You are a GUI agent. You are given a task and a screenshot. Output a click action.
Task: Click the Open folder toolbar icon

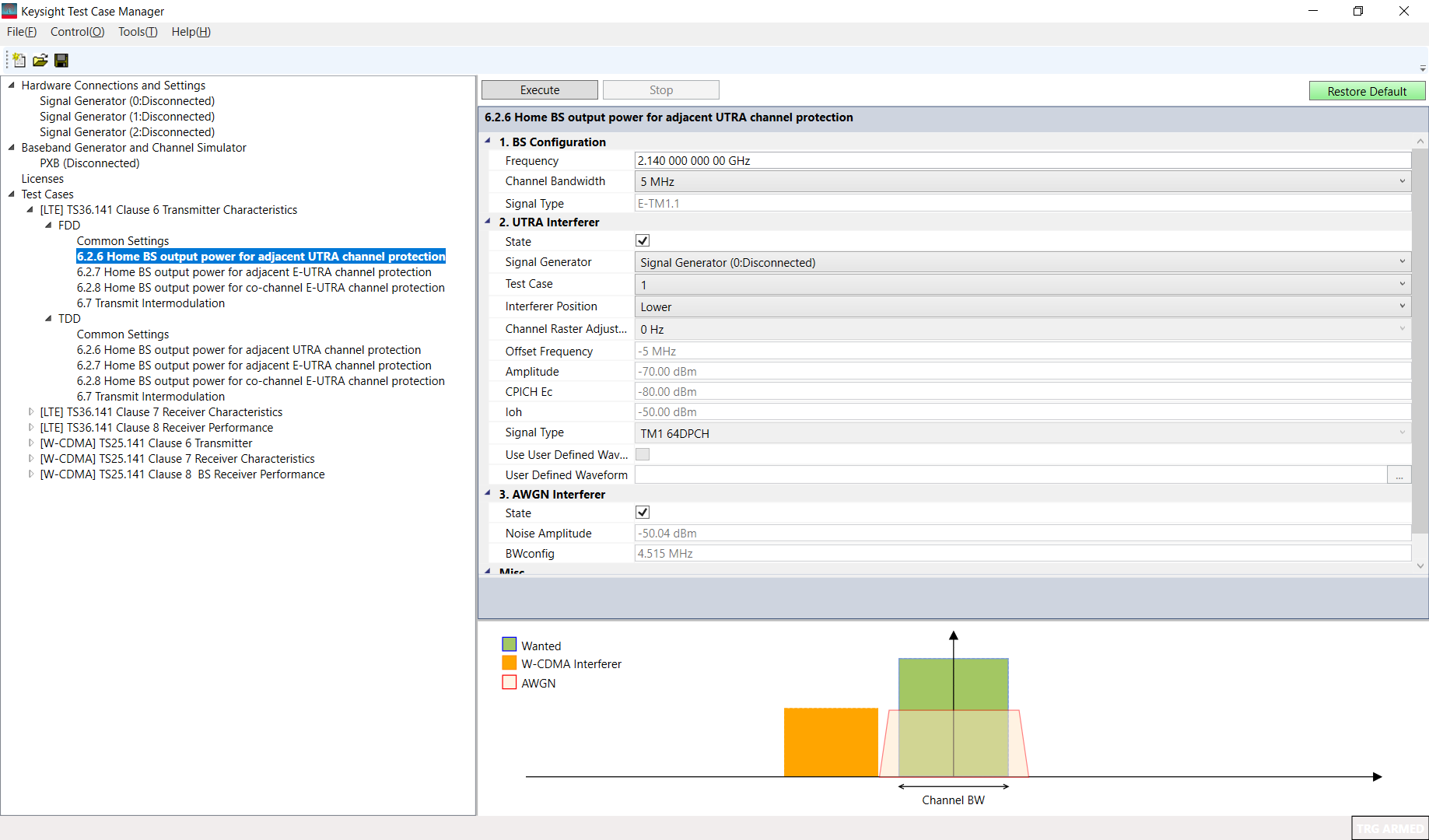click(40, 61)
